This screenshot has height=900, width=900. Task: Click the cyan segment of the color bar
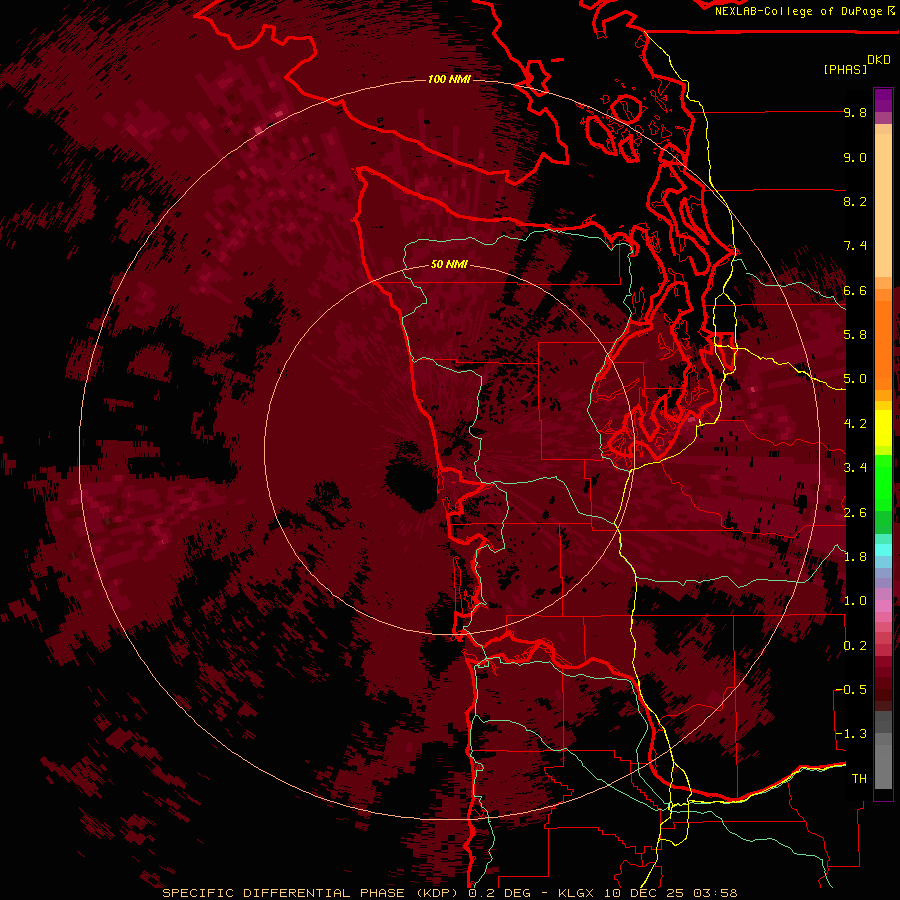tap(883, 549)
